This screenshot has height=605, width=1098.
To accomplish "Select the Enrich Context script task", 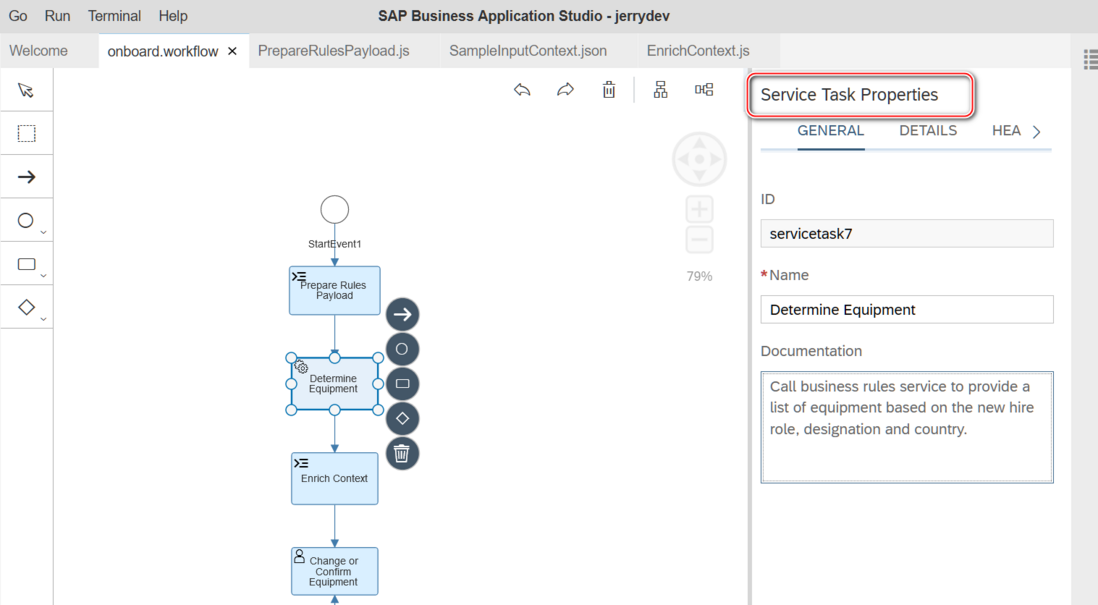I will pyautogui.click(x=335, y=478).
